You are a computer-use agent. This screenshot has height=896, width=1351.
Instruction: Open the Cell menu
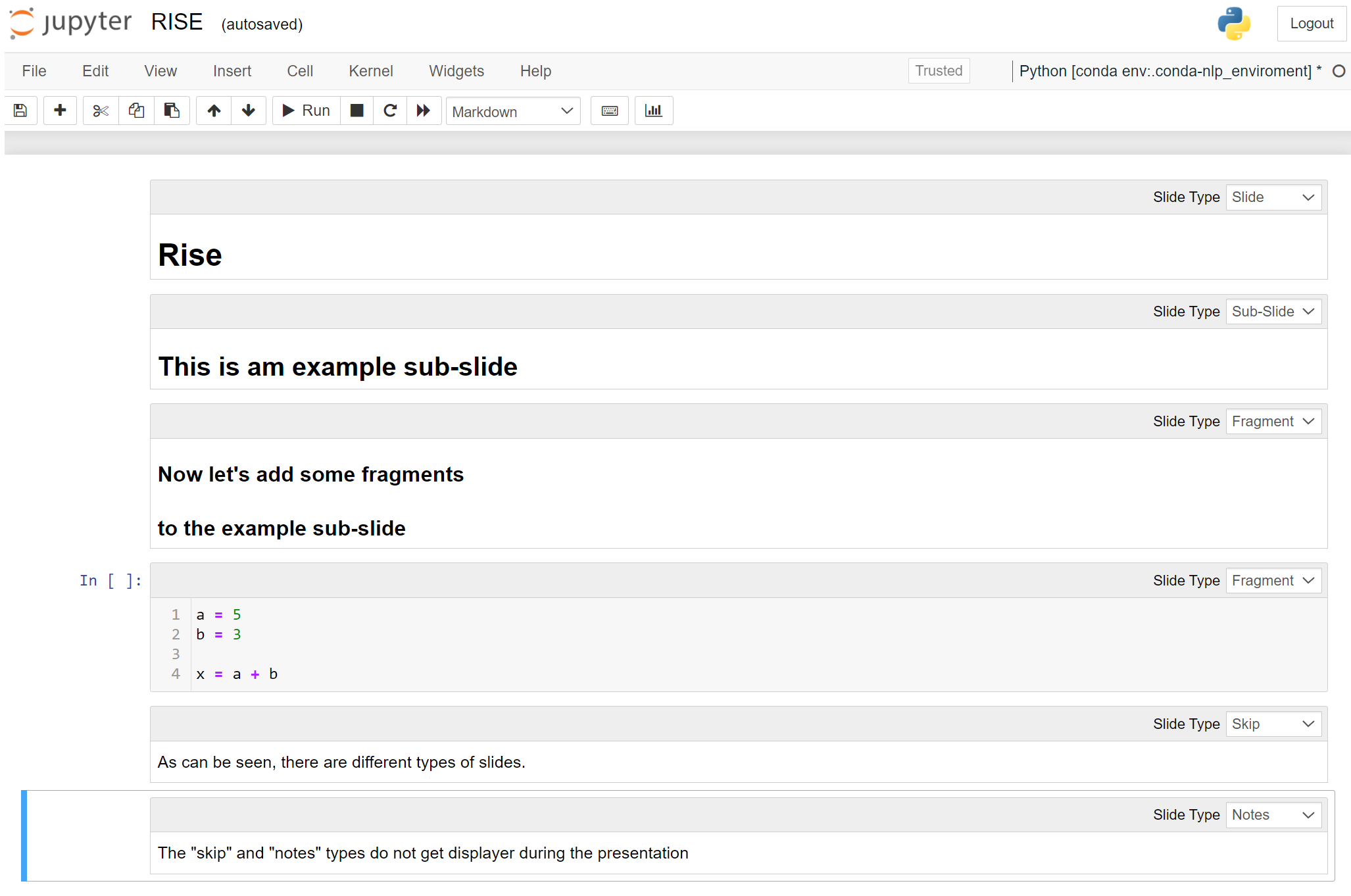point(300,70)
